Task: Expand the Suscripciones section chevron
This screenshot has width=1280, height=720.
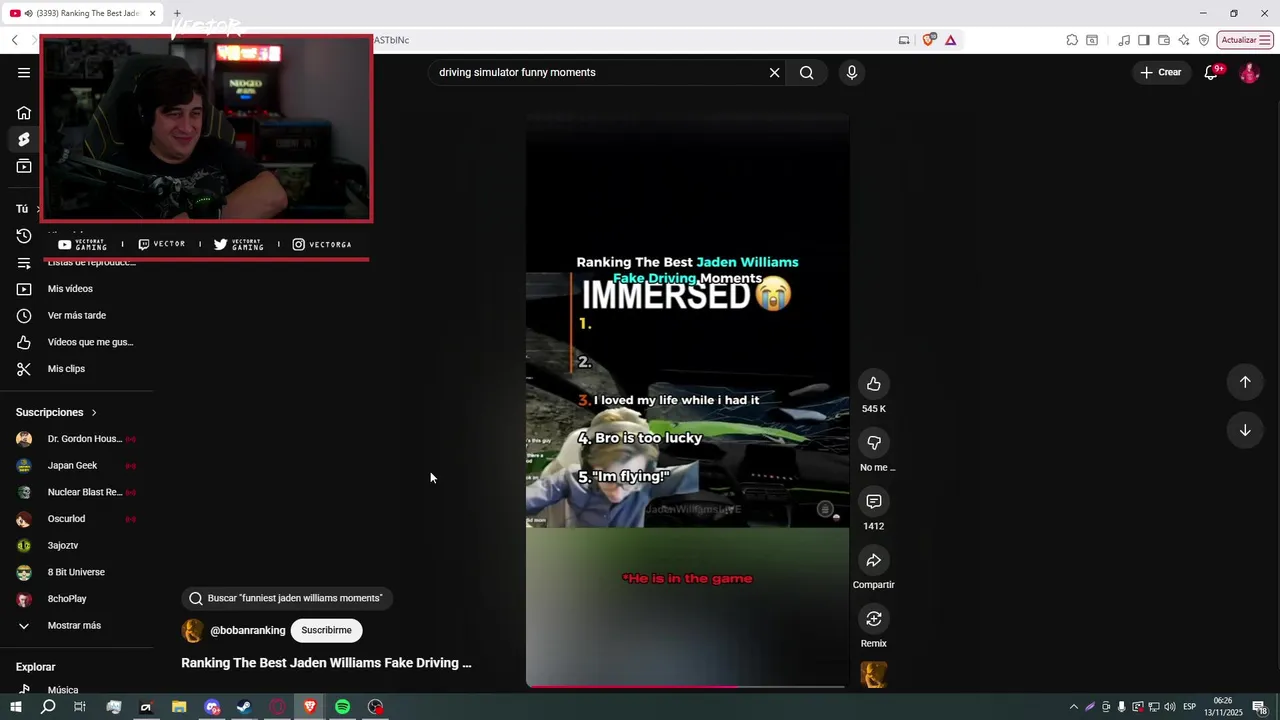Action: click(x=94, y=412)
